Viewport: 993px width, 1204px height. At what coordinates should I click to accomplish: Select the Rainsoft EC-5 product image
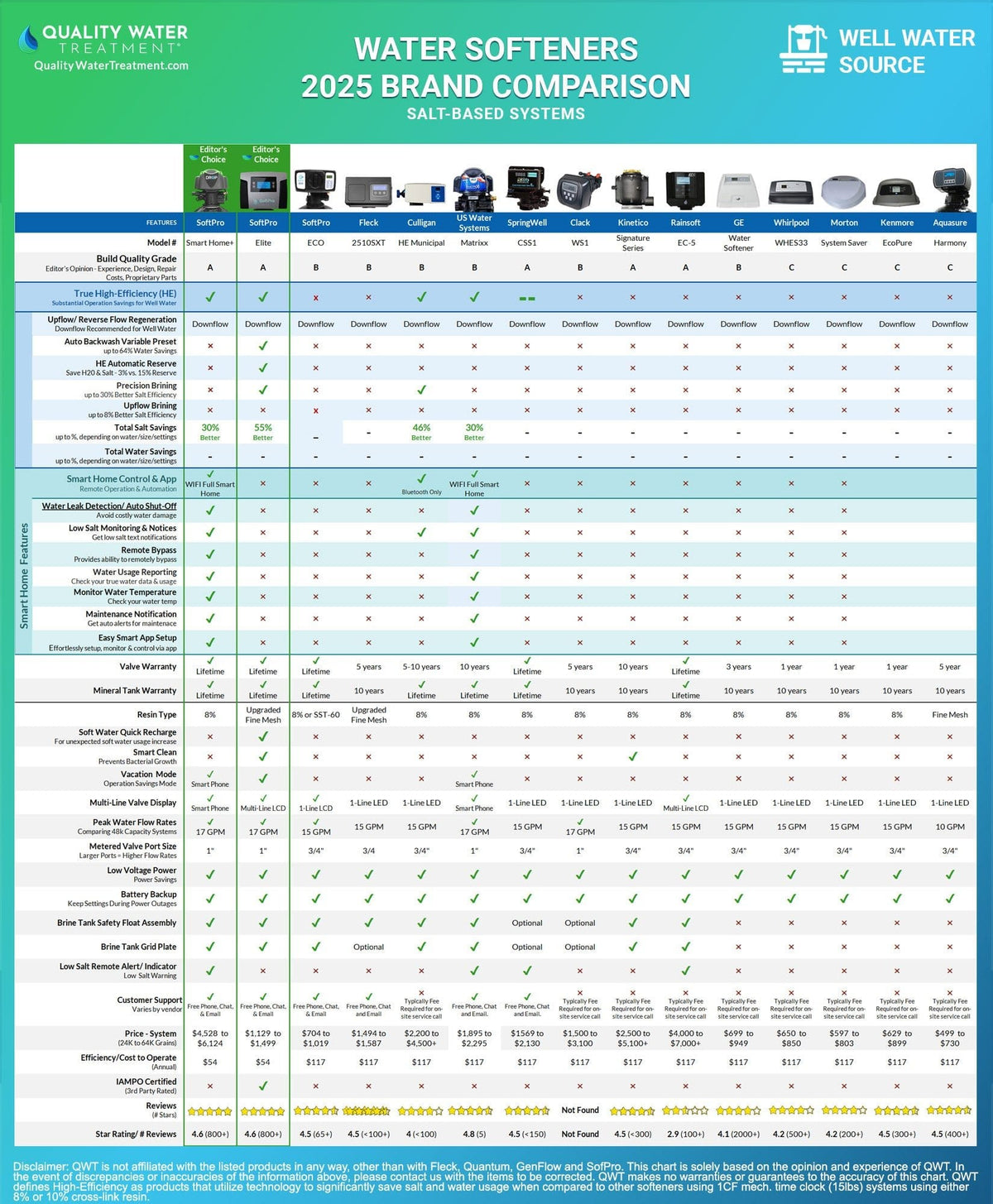685,191
